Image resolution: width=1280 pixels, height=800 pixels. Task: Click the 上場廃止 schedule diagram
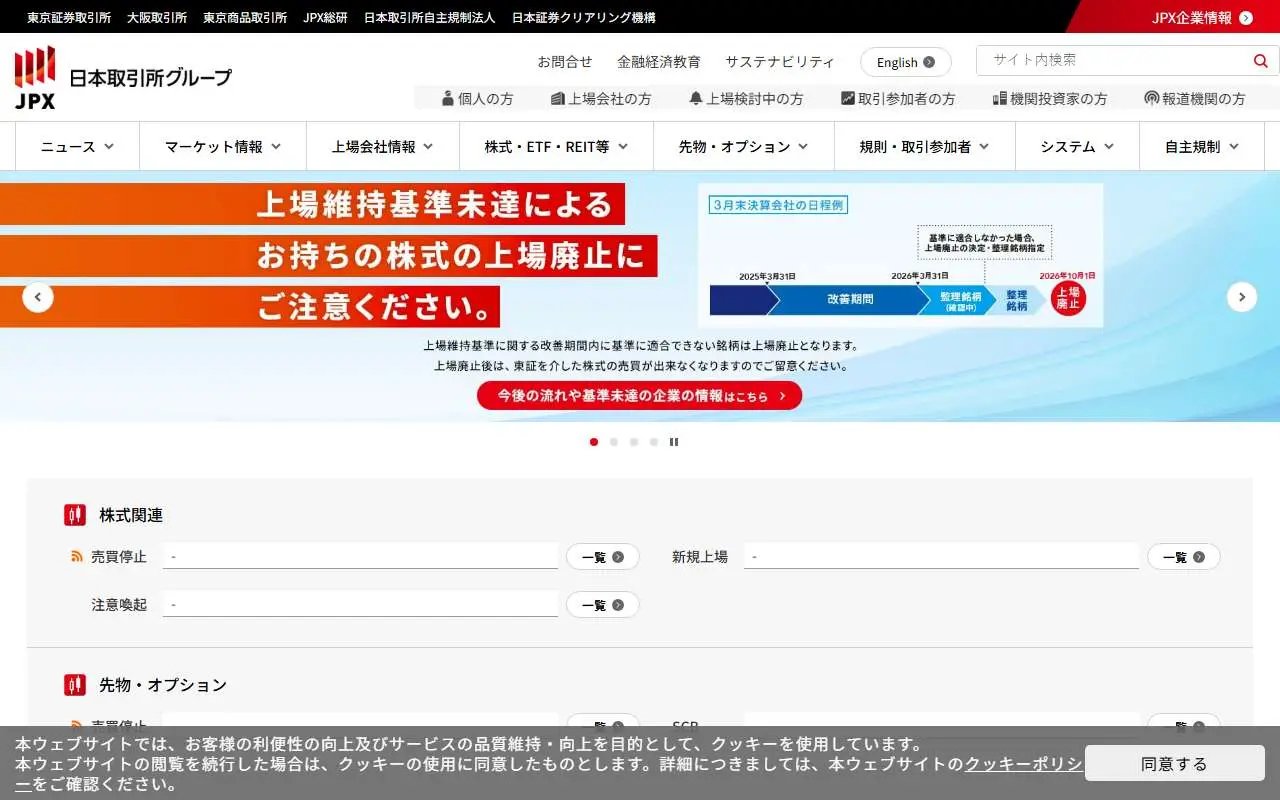(901, 255)
